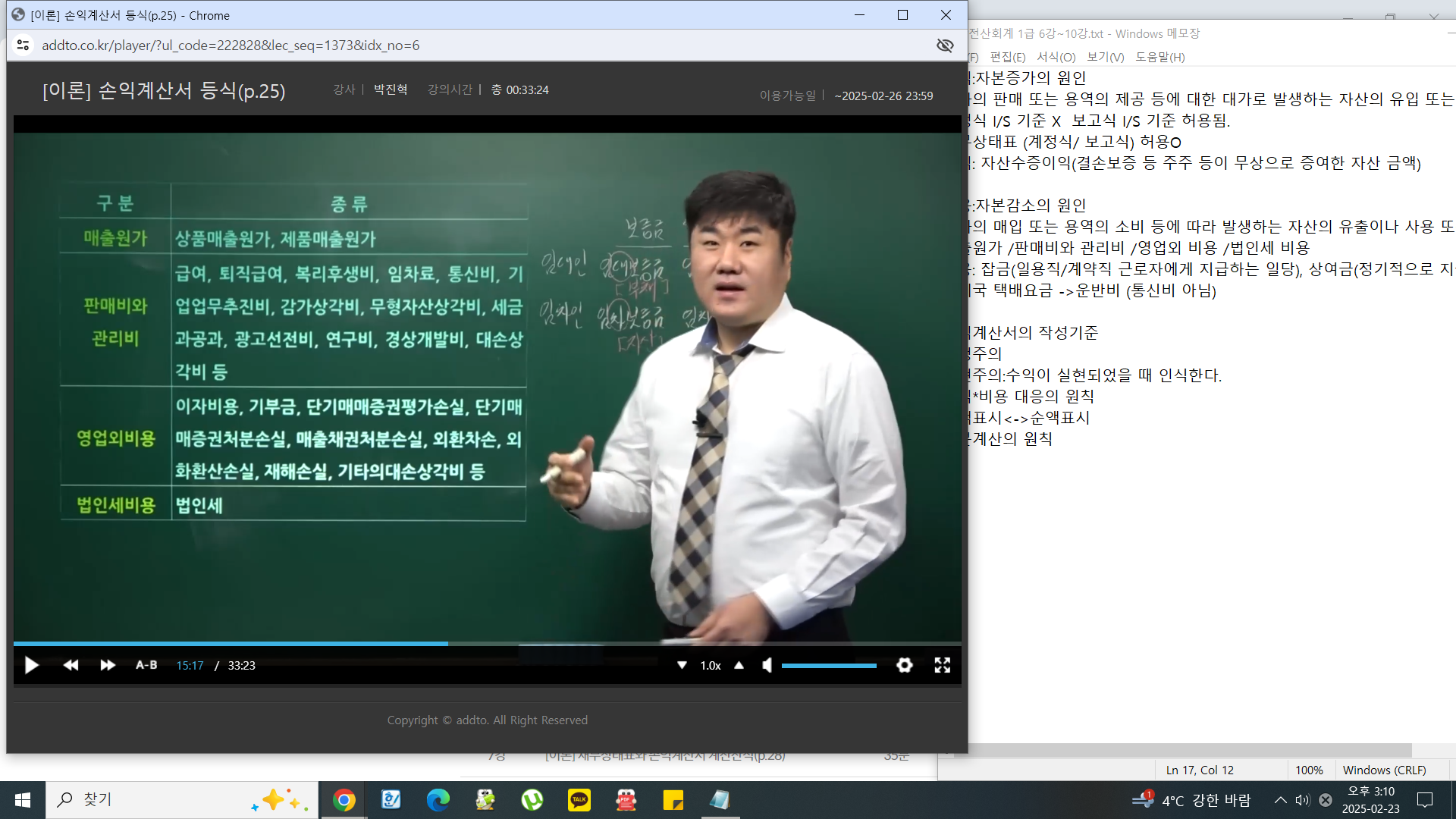Click the fast-forward icon in player

(108, 665)
